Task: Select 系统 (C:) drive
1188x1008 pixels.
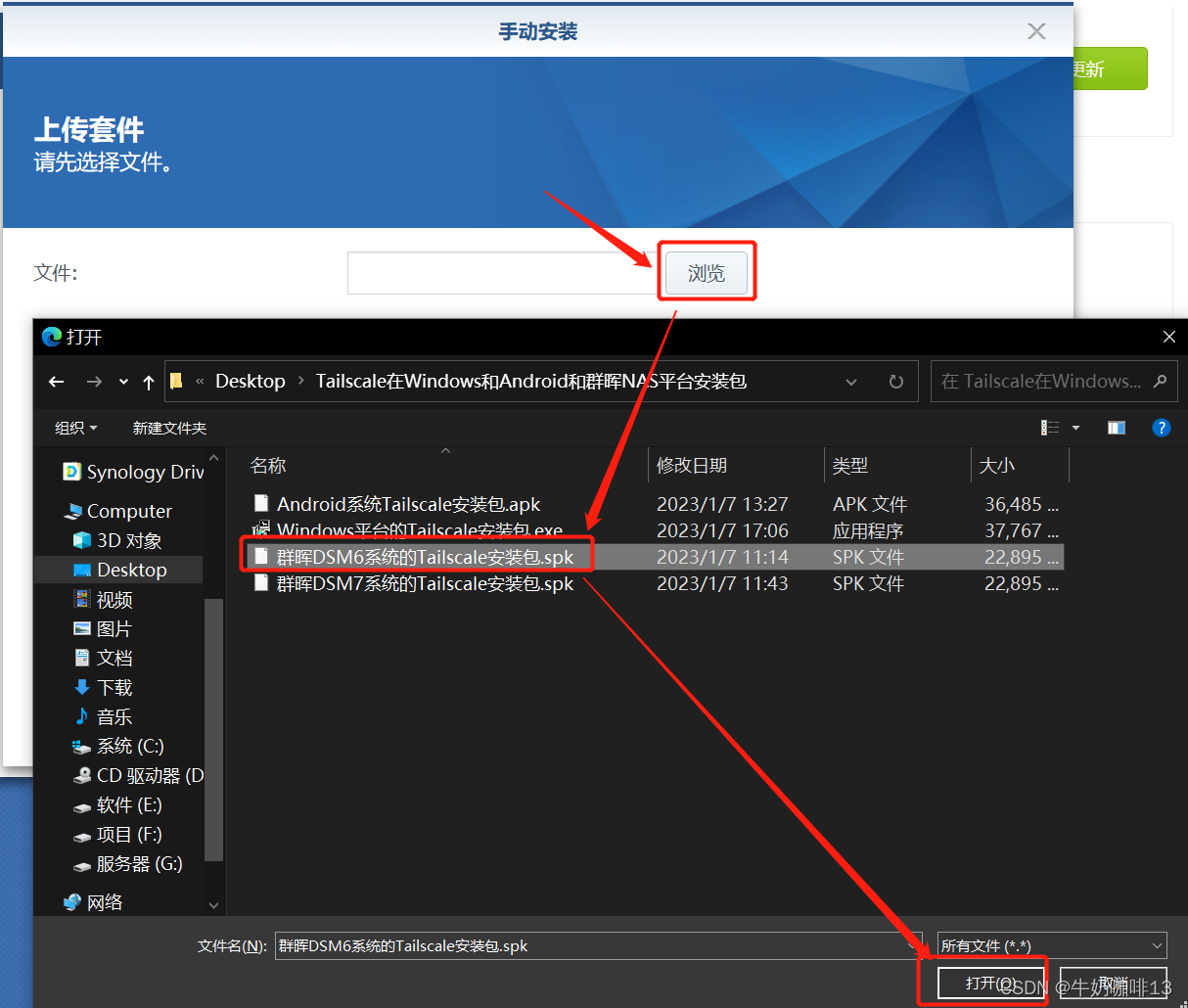Action: pyautogui.click(x=118, y=746)
